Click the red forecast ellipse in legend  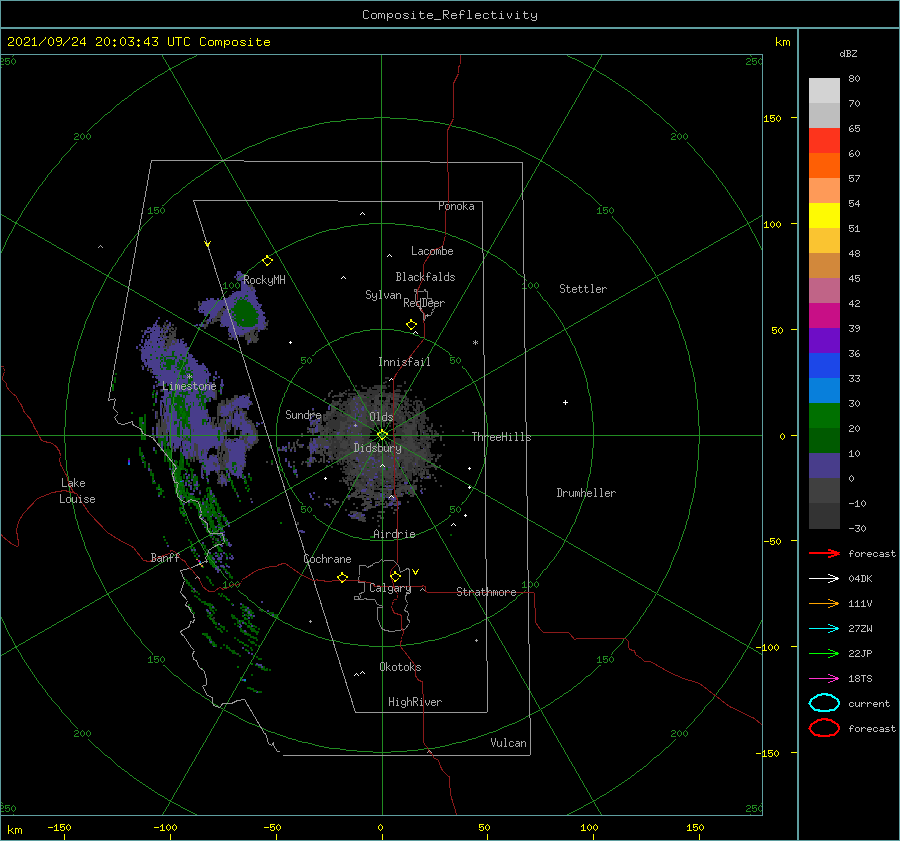(x=824, y=728)
